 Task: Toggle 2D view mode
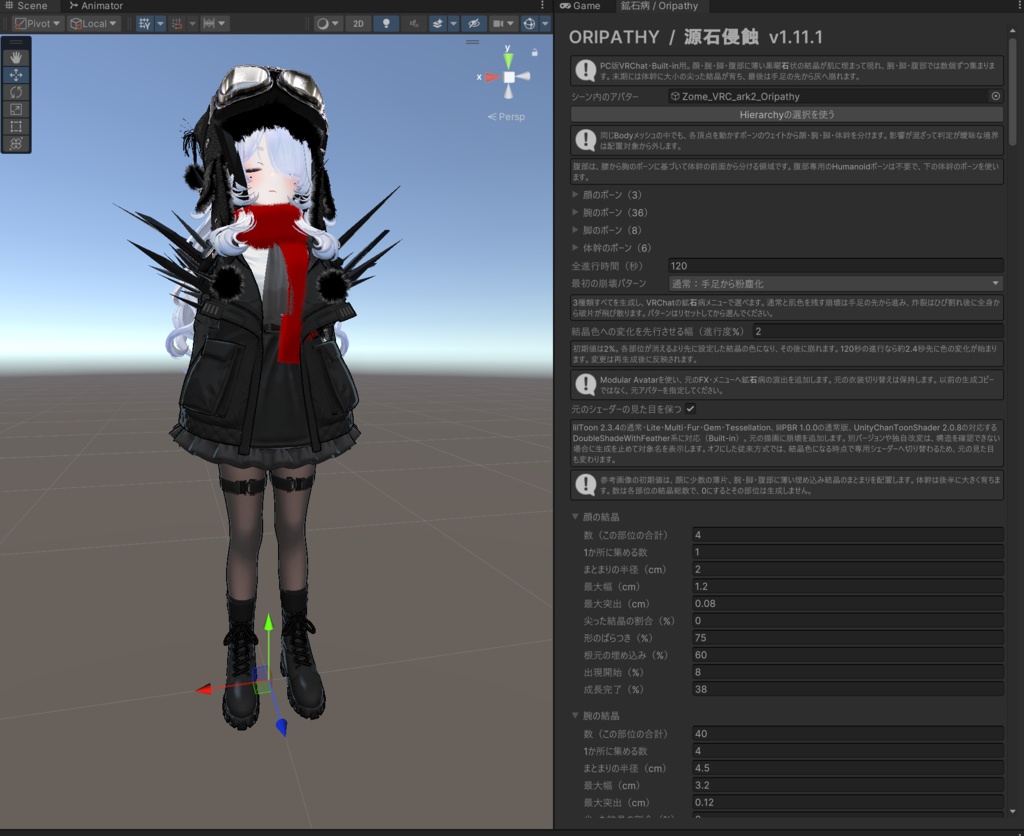coord(359,24)
